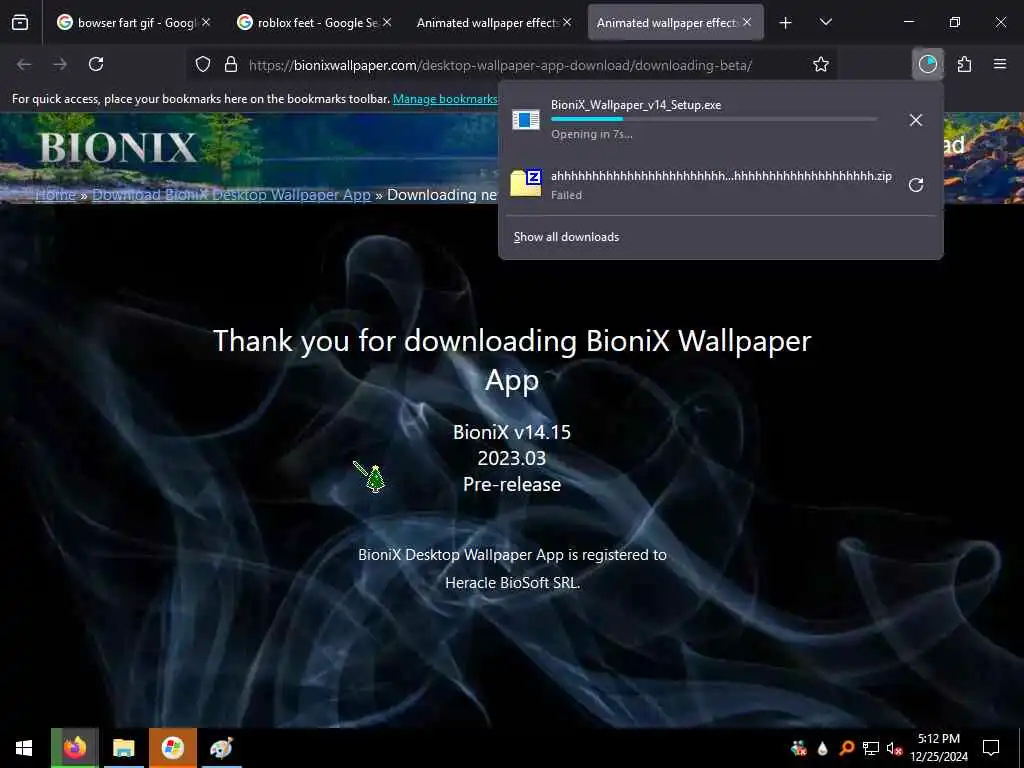Switch to the first Animated wallpaper effects tab
Screen dimensions: 1024x768
point(493,23)
